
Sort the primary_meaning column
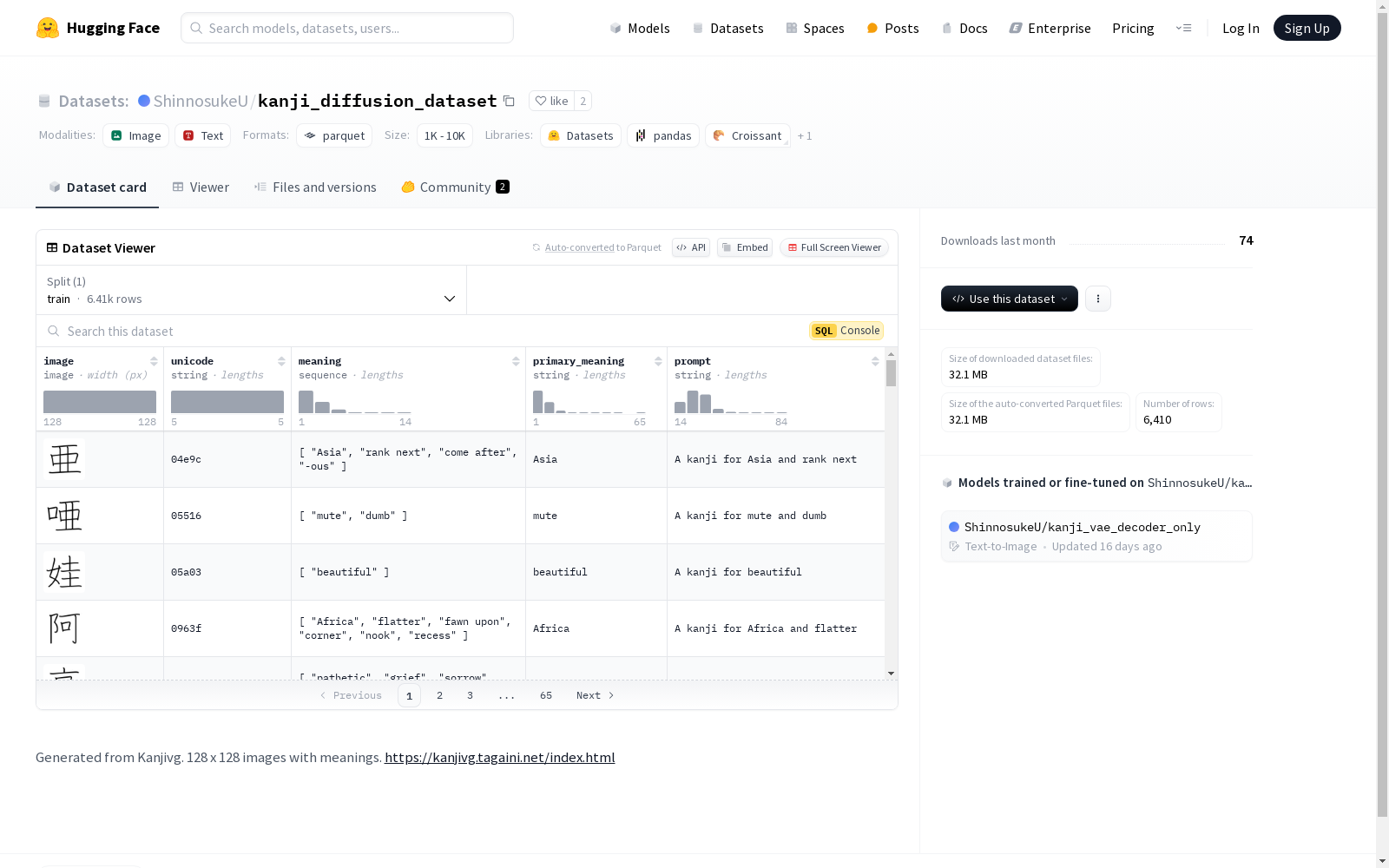[658, 361]
